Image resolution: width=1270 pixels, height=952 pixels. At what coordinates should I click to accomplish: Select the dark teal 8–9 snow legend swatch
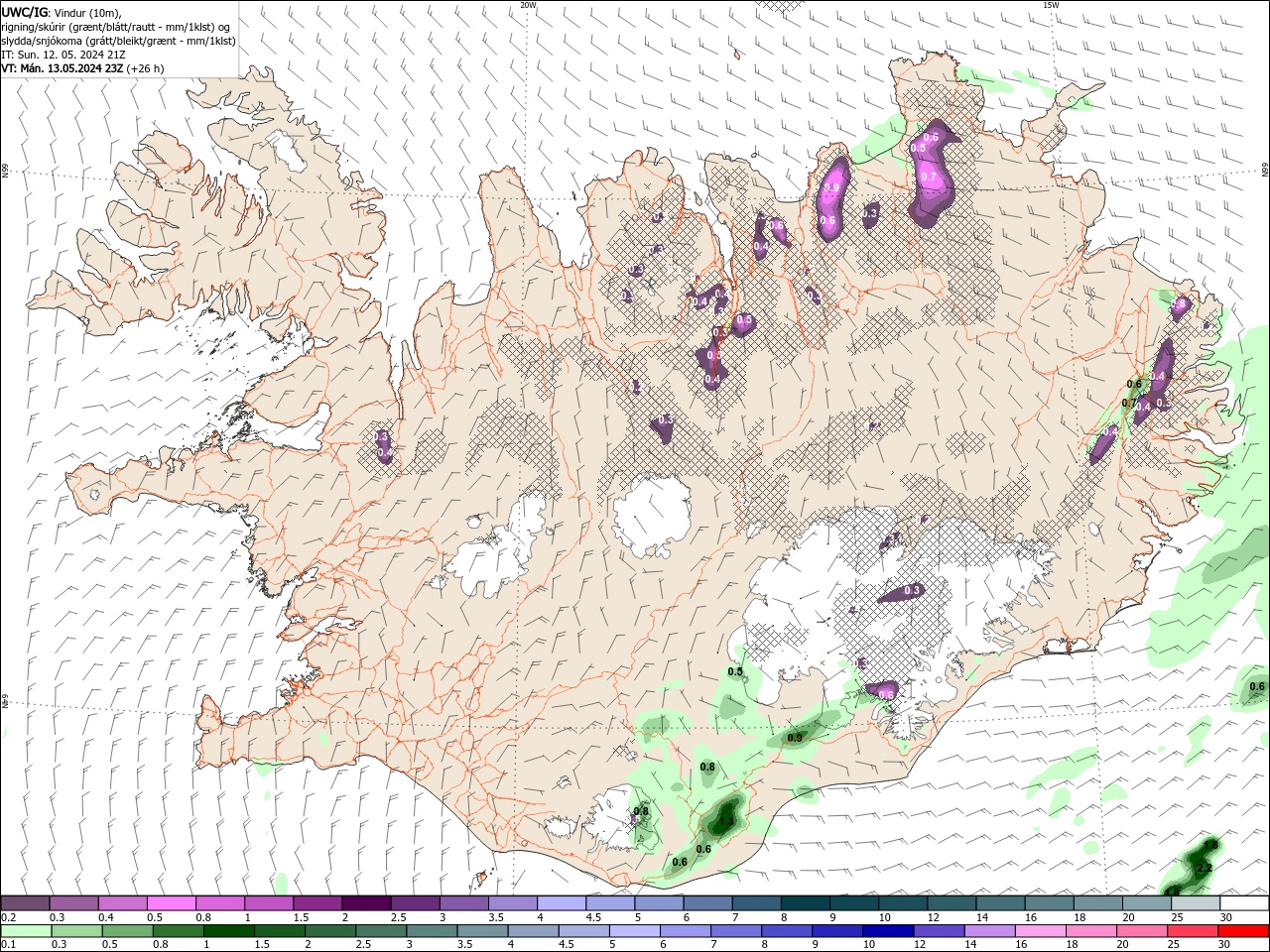tap(804, 902)
